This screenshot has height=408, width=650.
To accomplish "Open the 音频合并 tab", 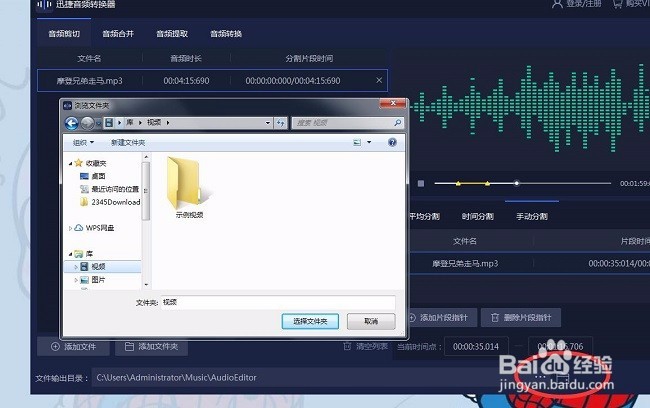I will coord(118,34).
